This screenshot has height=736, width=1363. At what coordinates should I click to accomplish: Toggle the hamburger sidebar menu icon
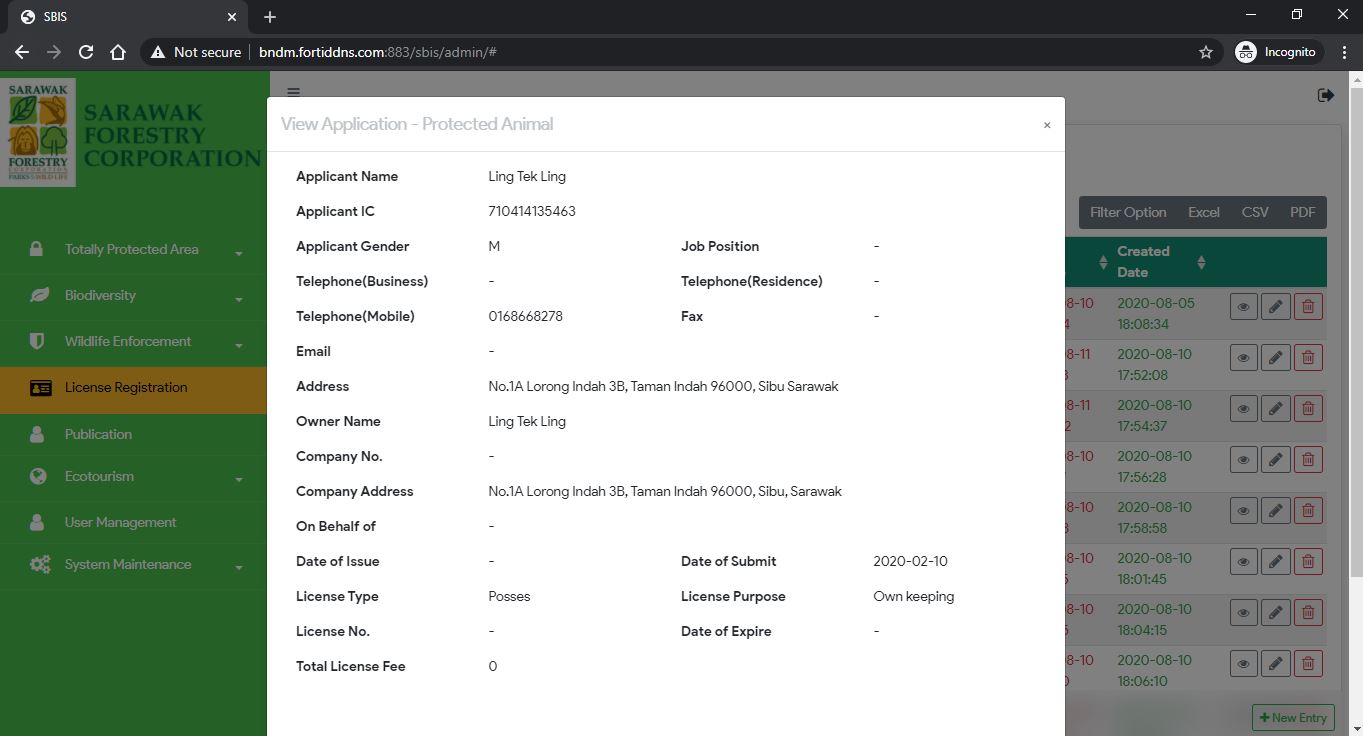coord(293,92)
